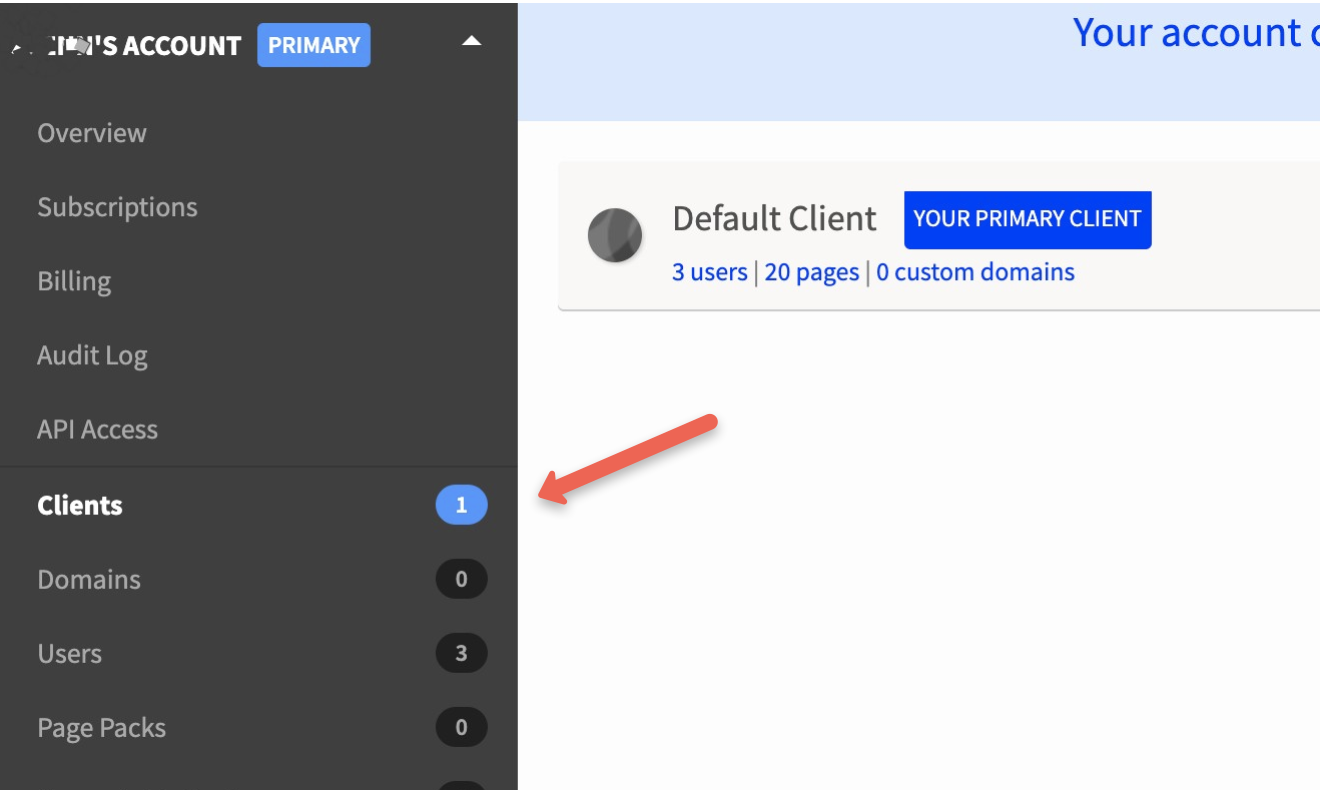Click the Clients count badge showing 1
This screenshot has height=790, width=1320.
461,505
